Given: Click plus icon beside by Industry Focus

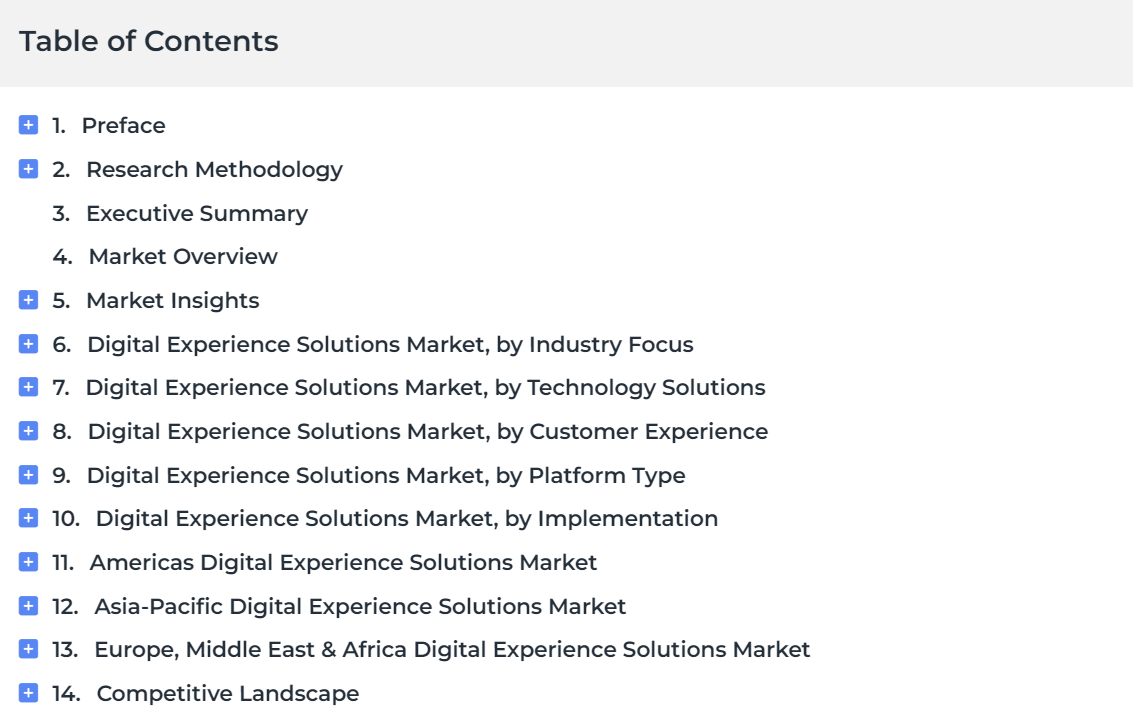Looking at the screenshot, I should coord(28,344).
